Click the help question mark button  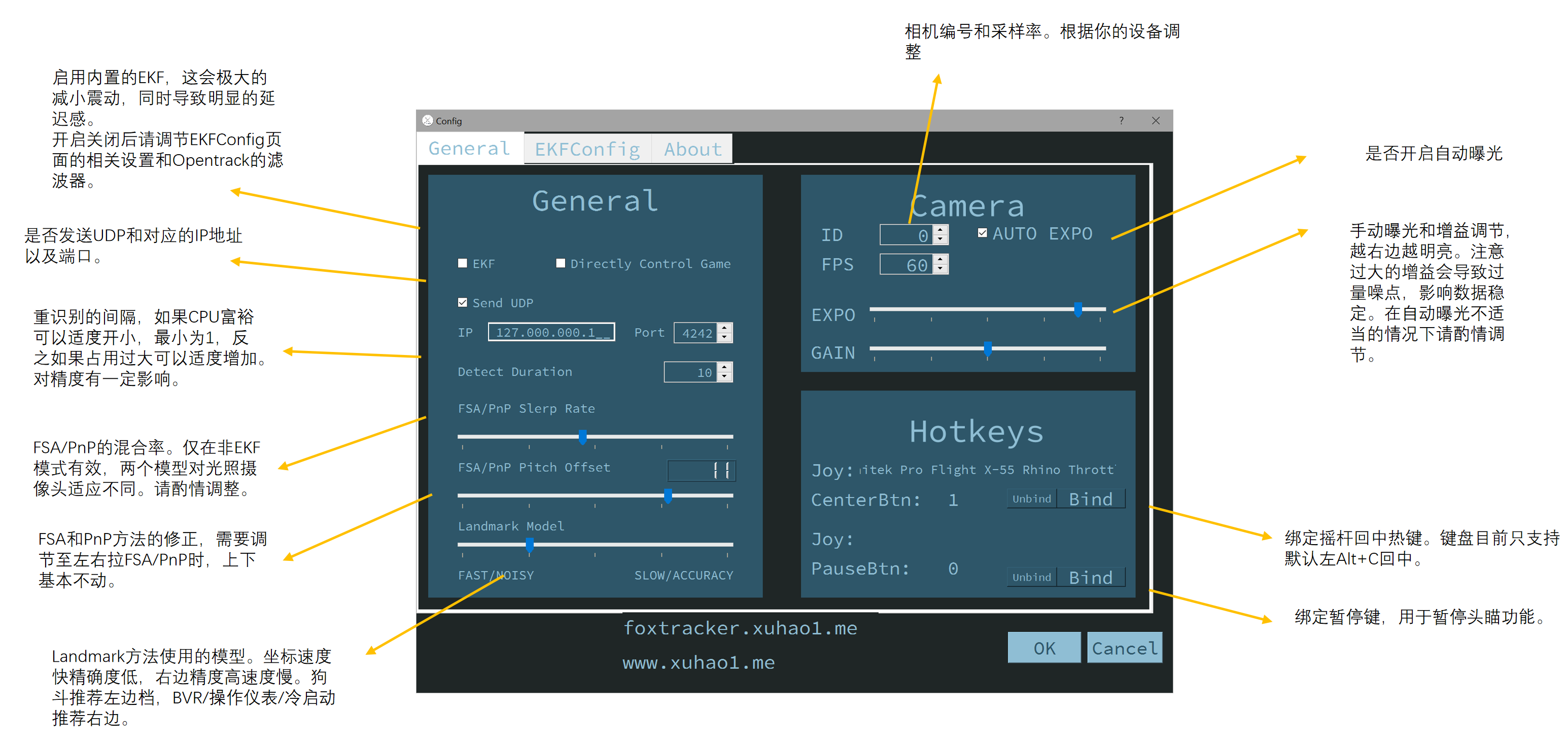tap(1121, 121)
